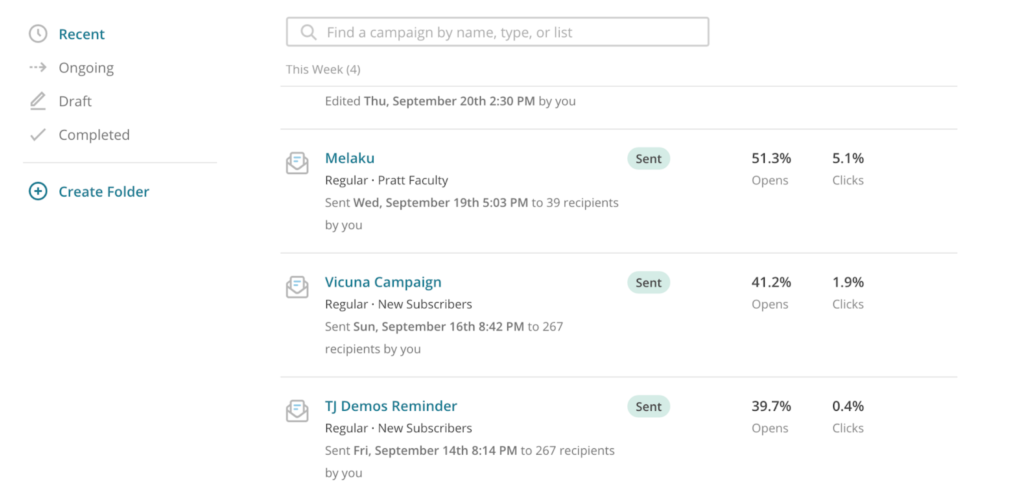1024x503 pixels.
Task: Click the Melaku campaign envelope icon
Action: [297, 163]
